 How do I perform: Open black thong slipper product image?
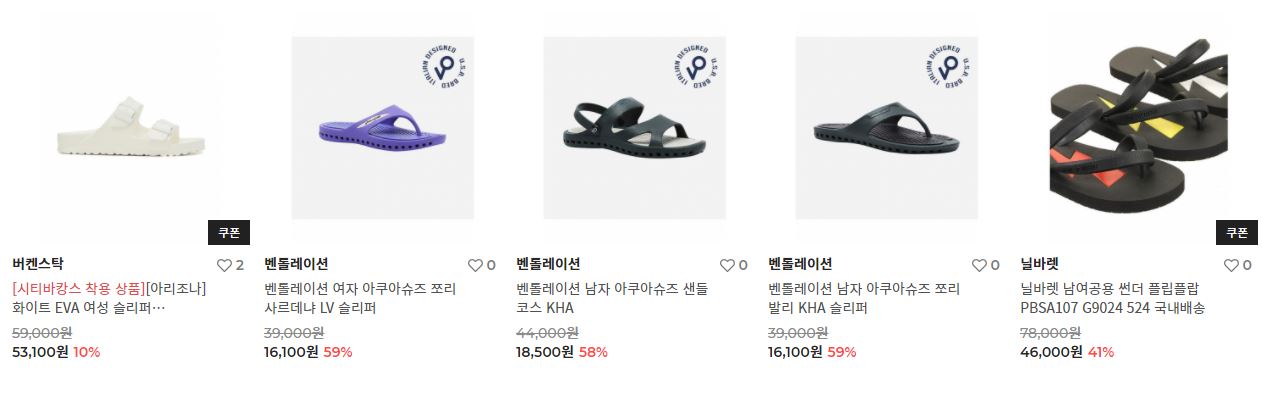[886, 128]
